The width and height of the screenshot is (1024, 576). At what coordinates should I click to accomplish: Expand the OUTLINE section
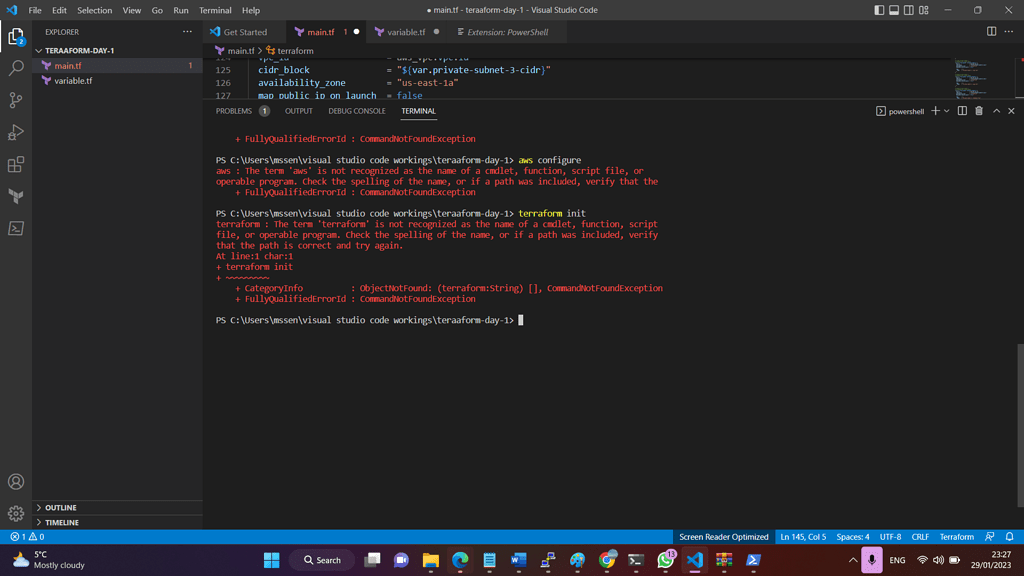tap(60, 508)
